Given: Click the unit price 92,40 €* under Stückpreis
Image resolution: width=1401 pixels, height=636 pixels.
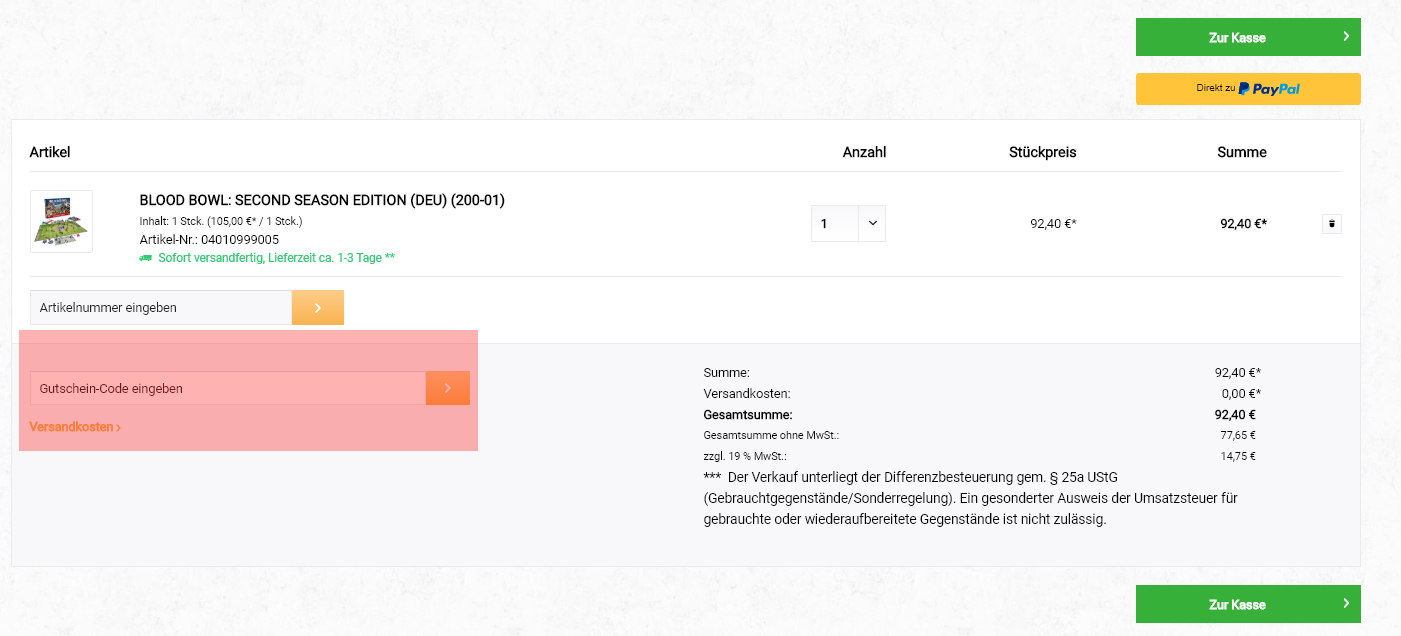Looking at the screenshot, I should 1053,224.
